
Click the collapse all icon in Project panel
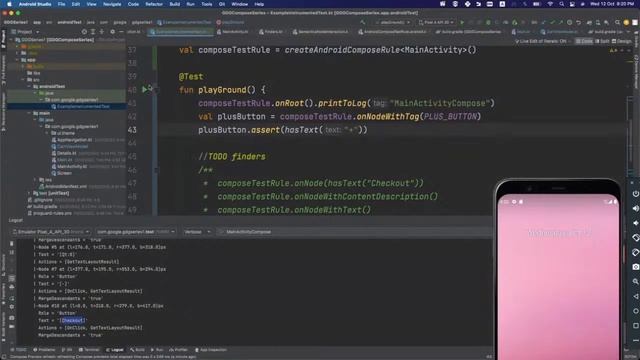[x=102, y=32]
